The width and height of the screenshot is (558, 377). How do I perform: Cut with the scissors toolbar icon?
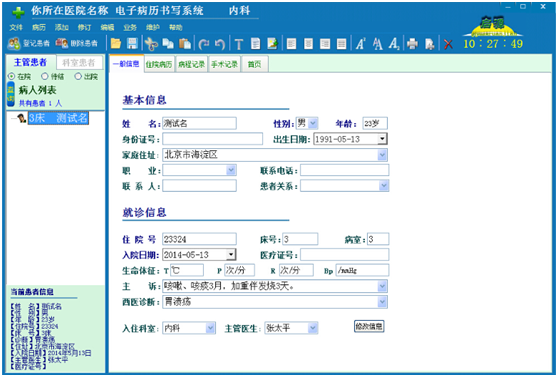click(151, 44)
